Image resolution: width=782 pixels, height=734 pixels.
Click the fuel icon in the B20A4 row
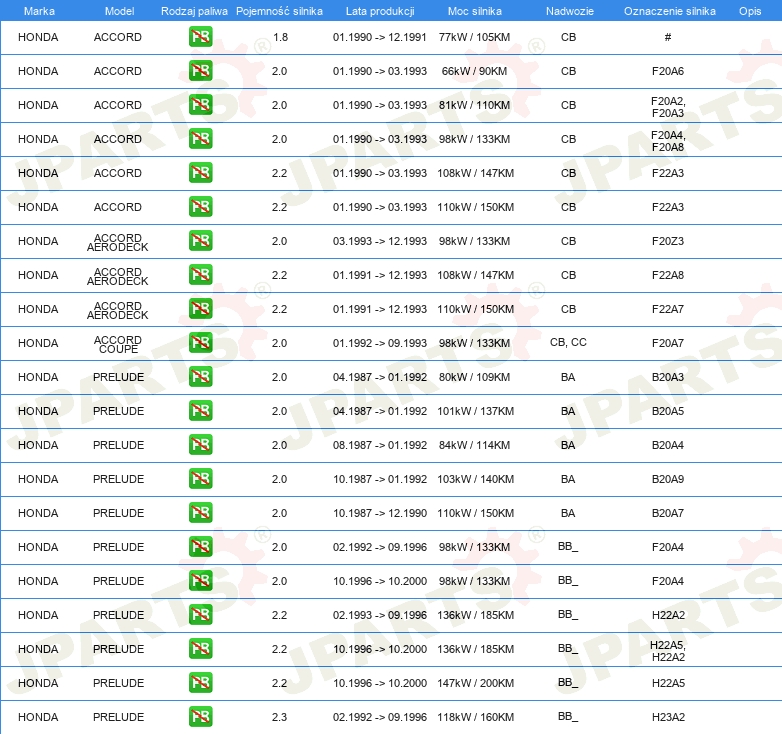click(x=200, y=444)
